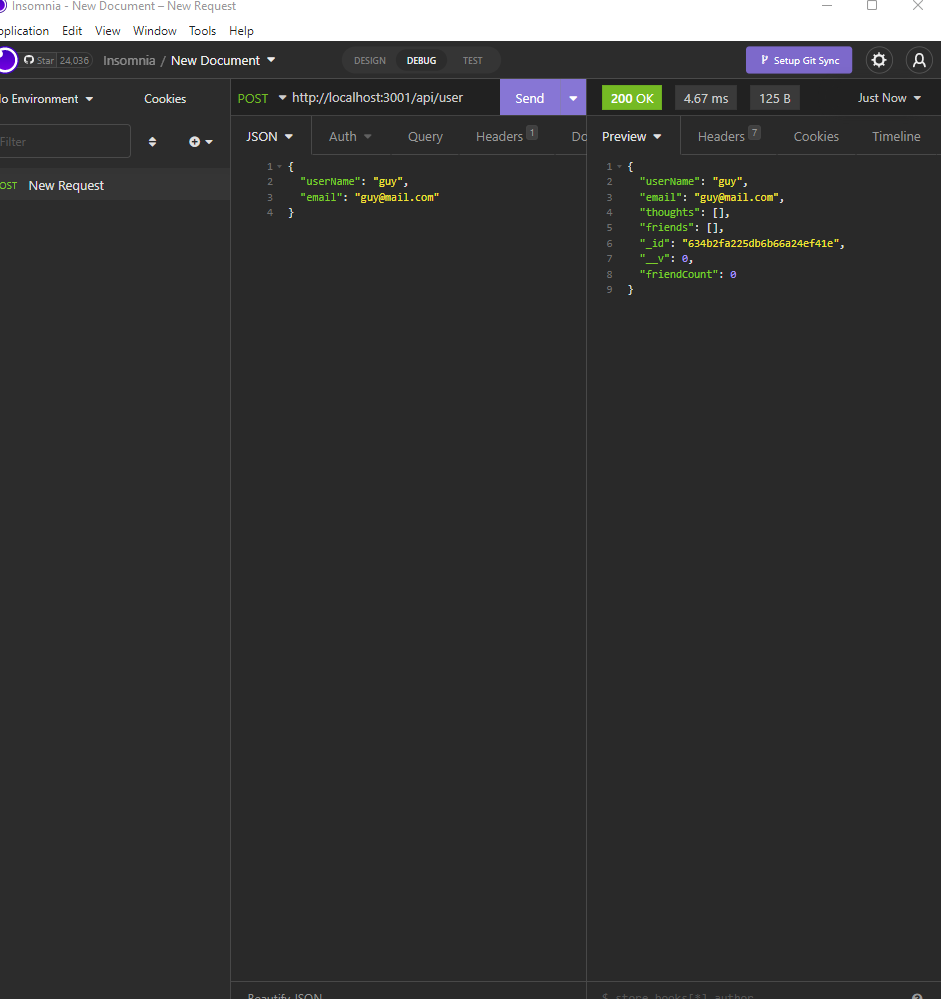Select the New Request in the sidebar

66,185
